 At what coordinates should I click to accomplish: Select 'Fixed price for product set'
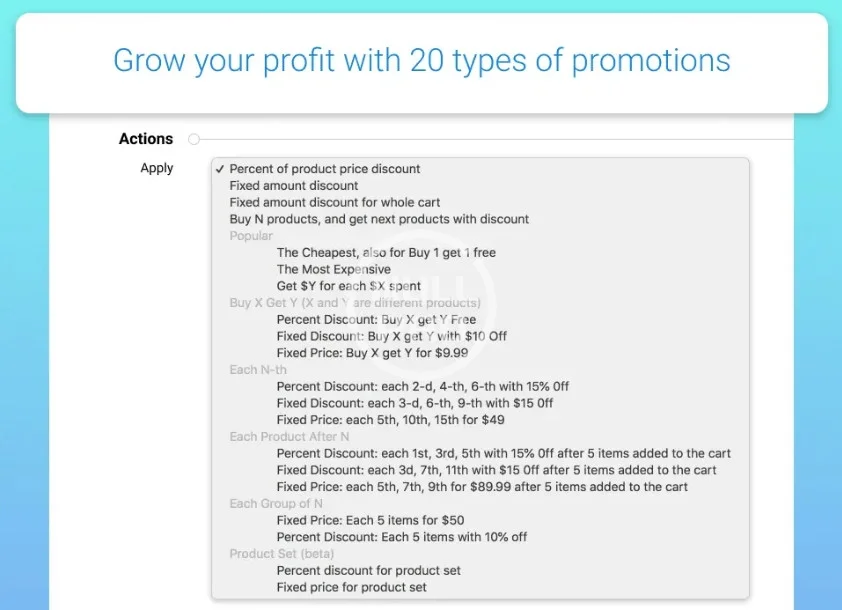351,587
